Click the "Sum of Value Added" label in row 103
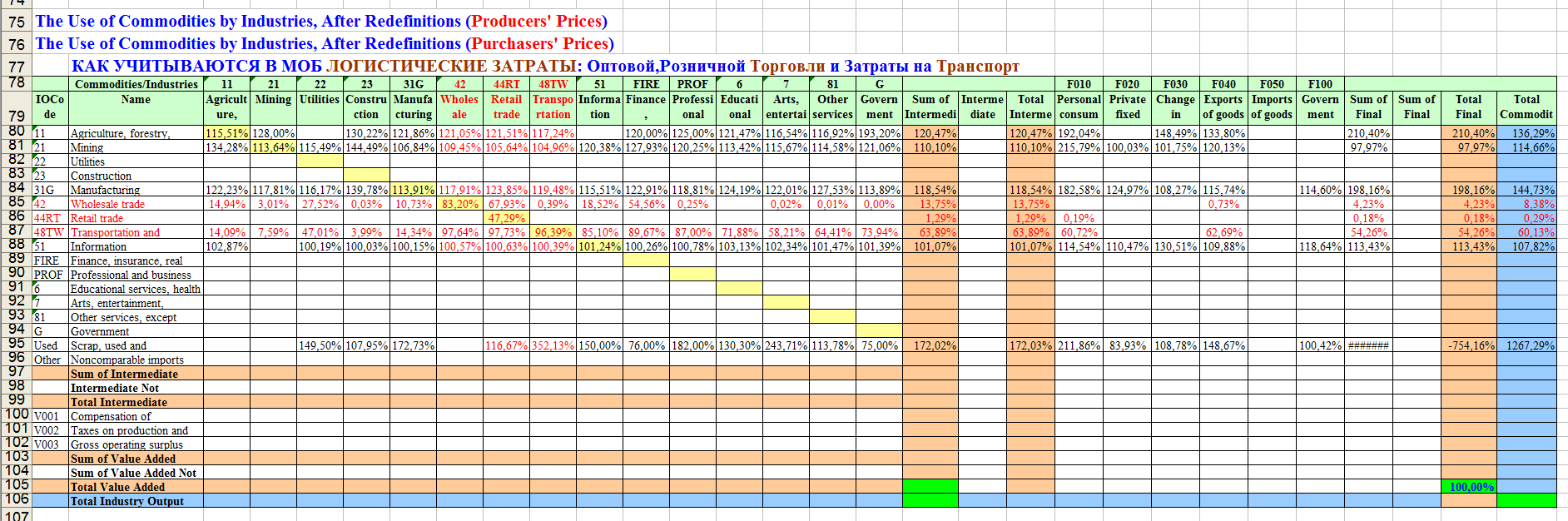 123,459
